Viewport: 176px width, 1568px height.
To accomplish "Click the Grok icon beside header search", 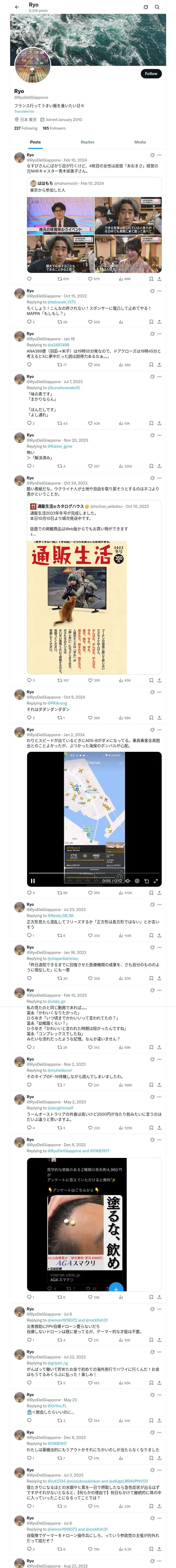I will [x=146, y=7].
